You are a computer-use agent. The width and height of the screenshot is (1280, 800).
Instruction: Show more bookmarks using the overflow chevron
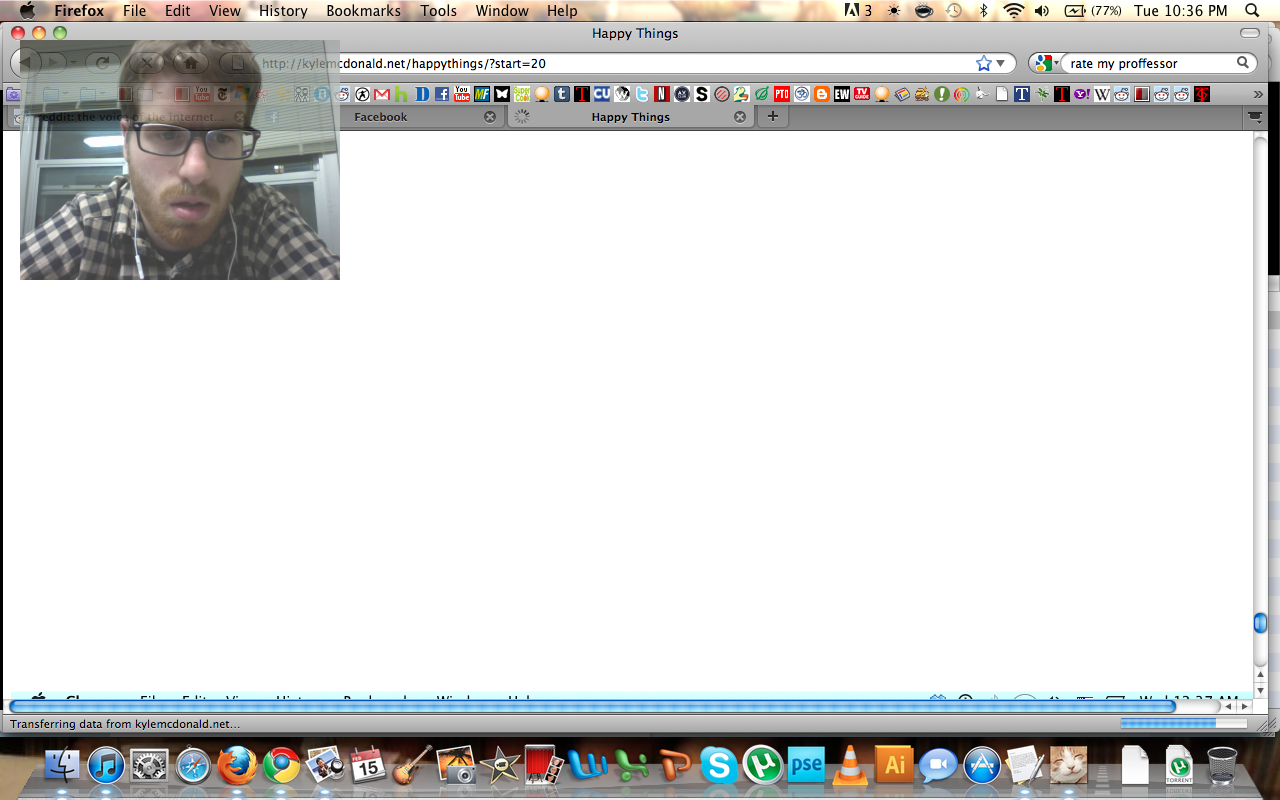click(x=1258, y=94)
